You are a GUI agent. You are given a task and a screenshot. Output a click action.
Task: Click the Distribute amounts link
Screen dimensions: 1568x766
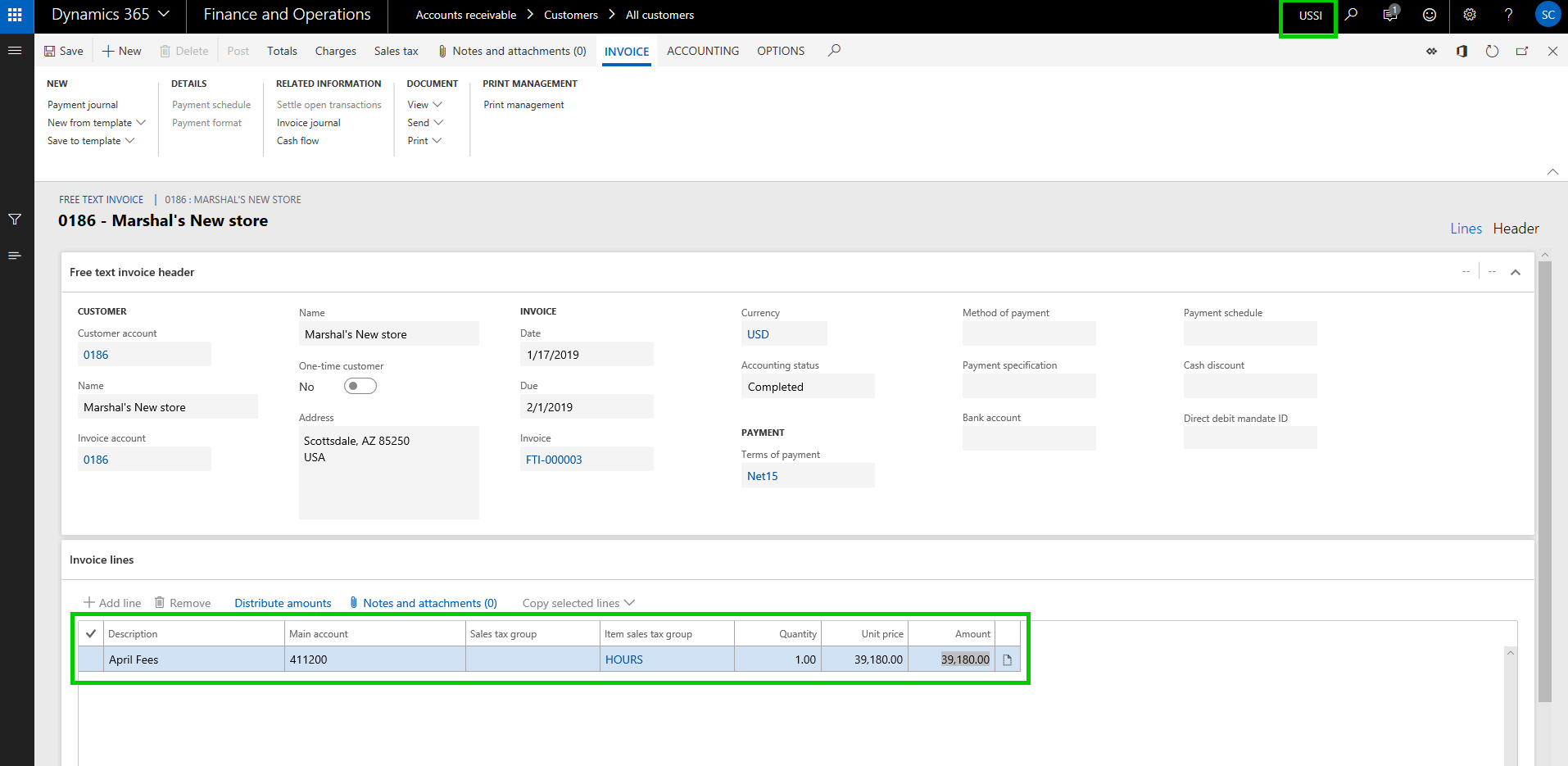[283, 603]
